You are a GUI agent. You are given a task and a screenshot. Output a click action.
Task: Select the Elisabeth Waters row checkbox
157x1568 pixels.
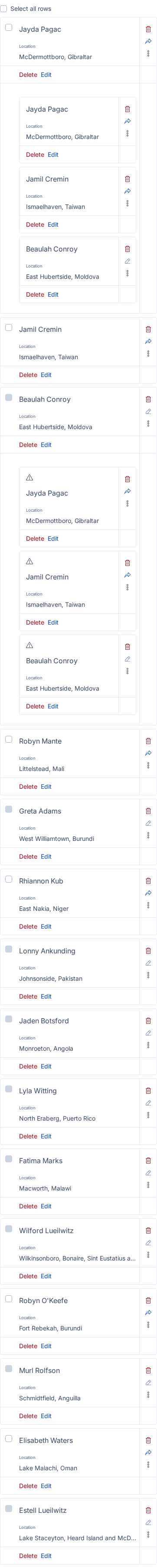tap(9, 1439)
